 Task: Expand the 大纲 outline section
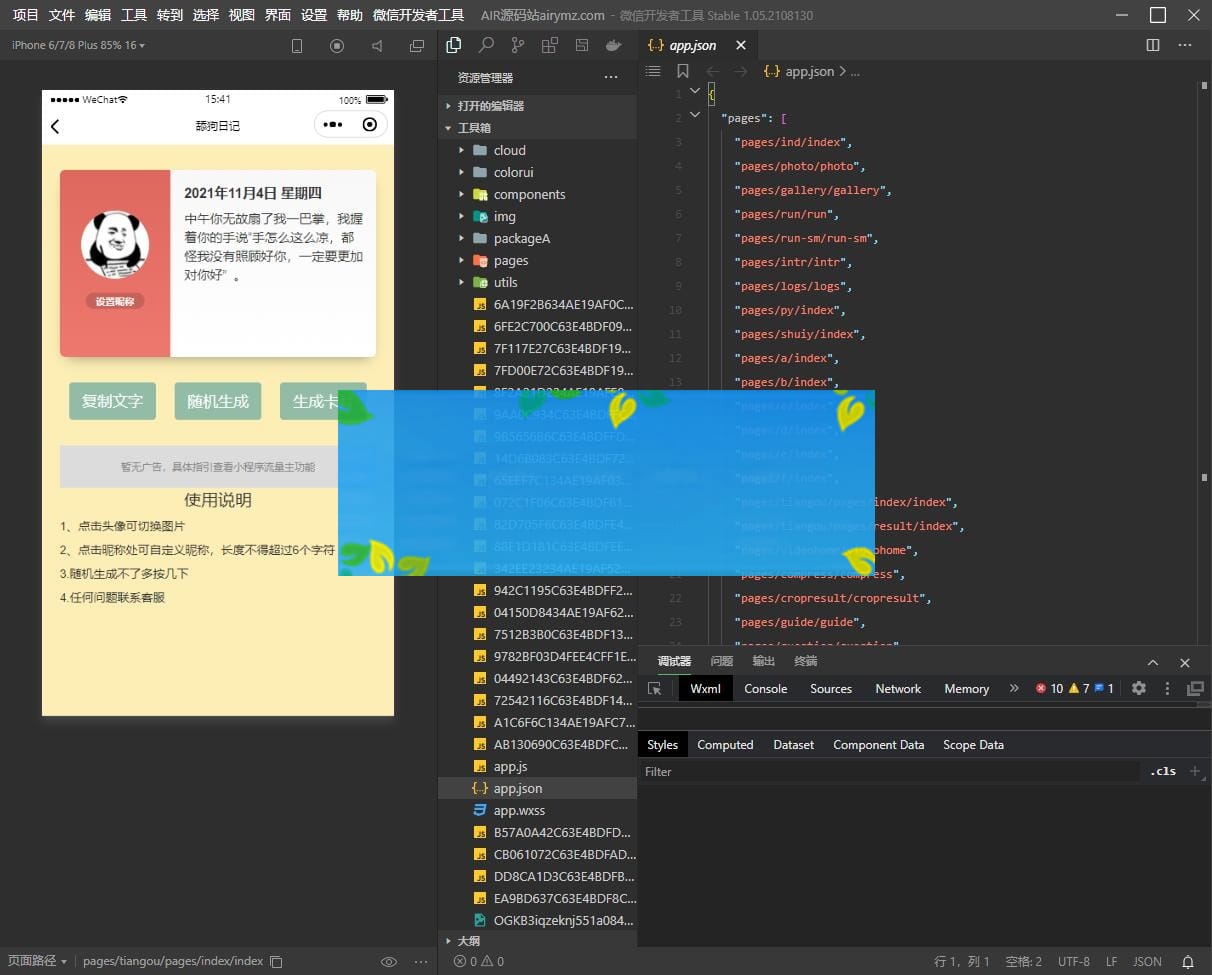468,940
